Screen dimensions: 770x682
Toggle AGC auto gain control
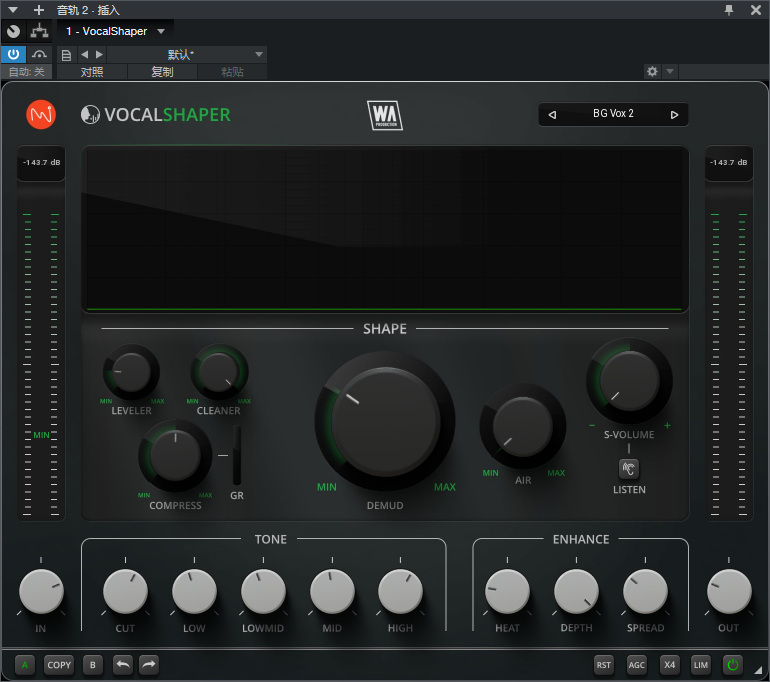[636, 665]
